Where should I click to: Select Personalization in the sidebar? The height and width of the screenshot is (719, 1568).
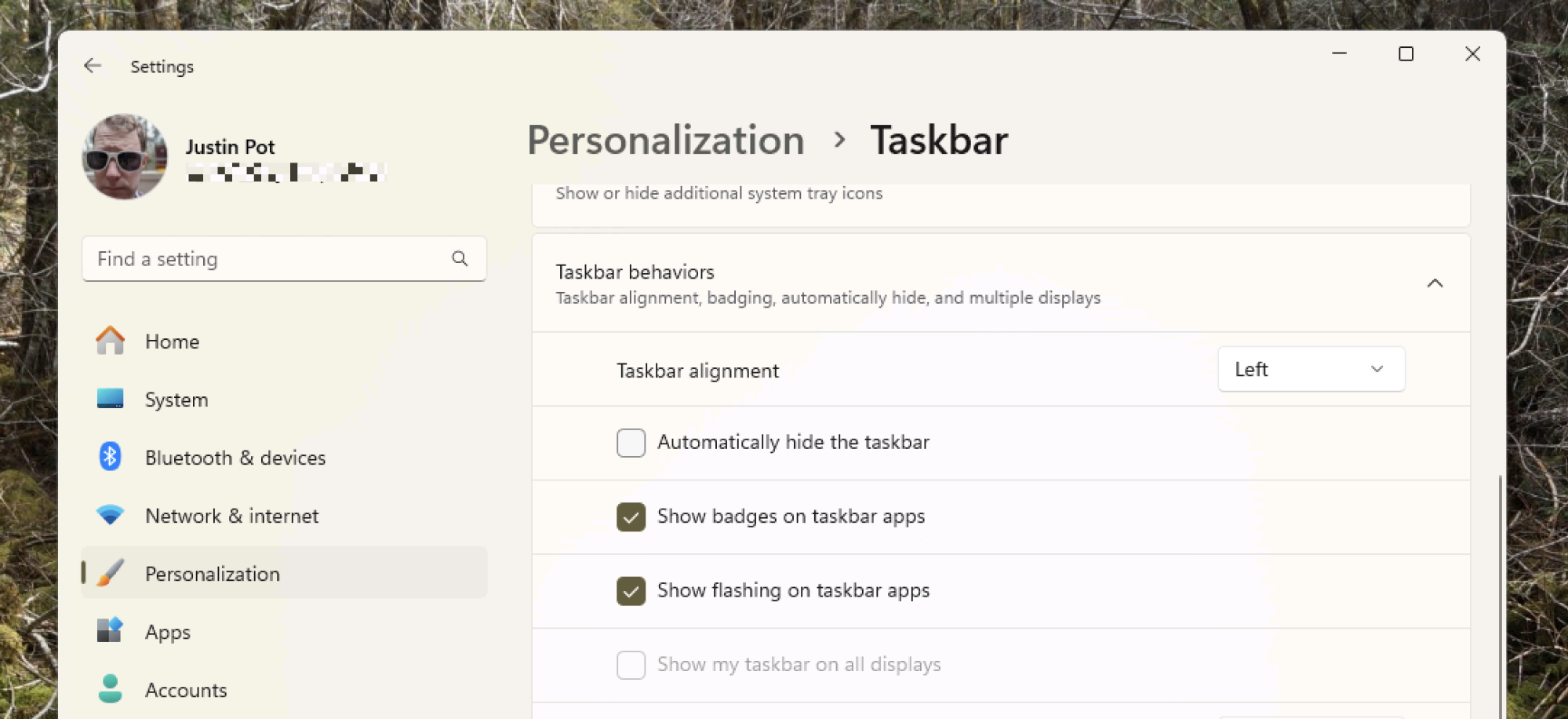[212, 574]
